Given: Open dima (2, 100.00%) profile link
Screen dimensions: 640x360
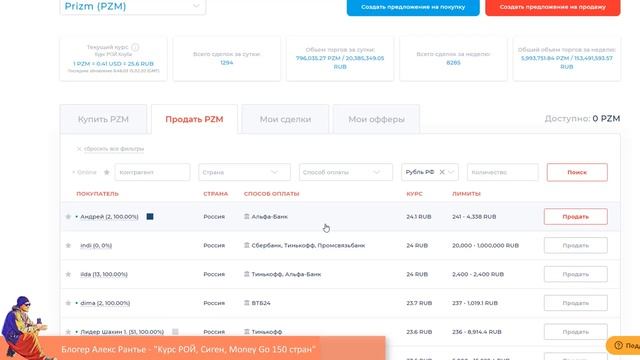Looking at the screenshot, I should (x=105, y=303).
